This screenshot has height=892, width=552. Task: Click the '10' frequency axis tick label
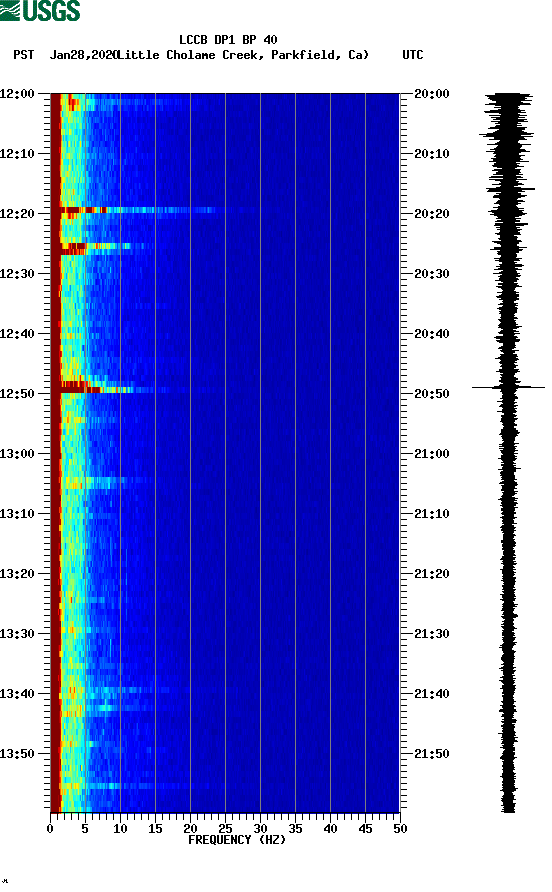pyautogui.click(x=120, y=829)
